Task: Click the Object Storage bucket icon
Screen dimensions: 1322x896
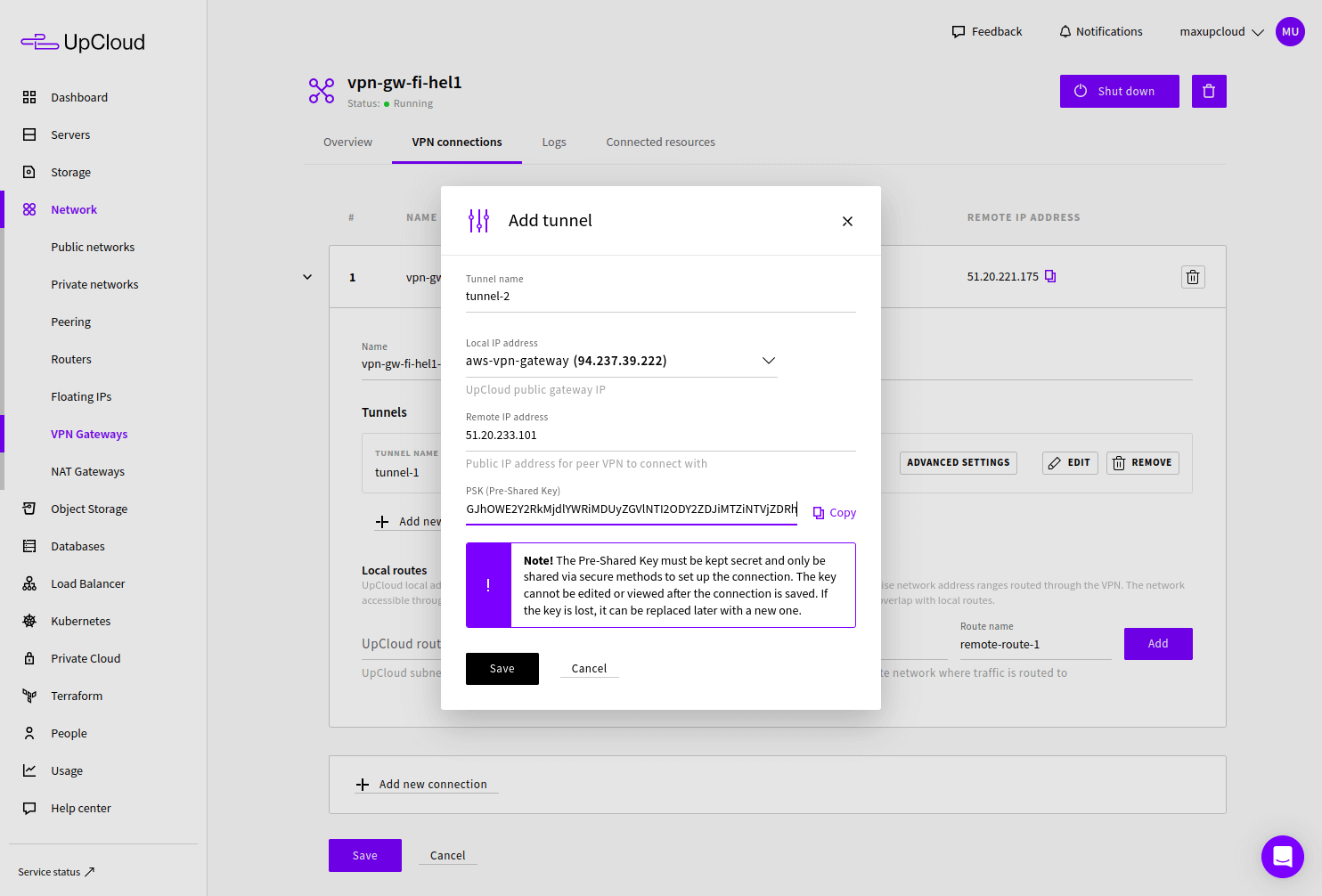Action: pos(29,509)
